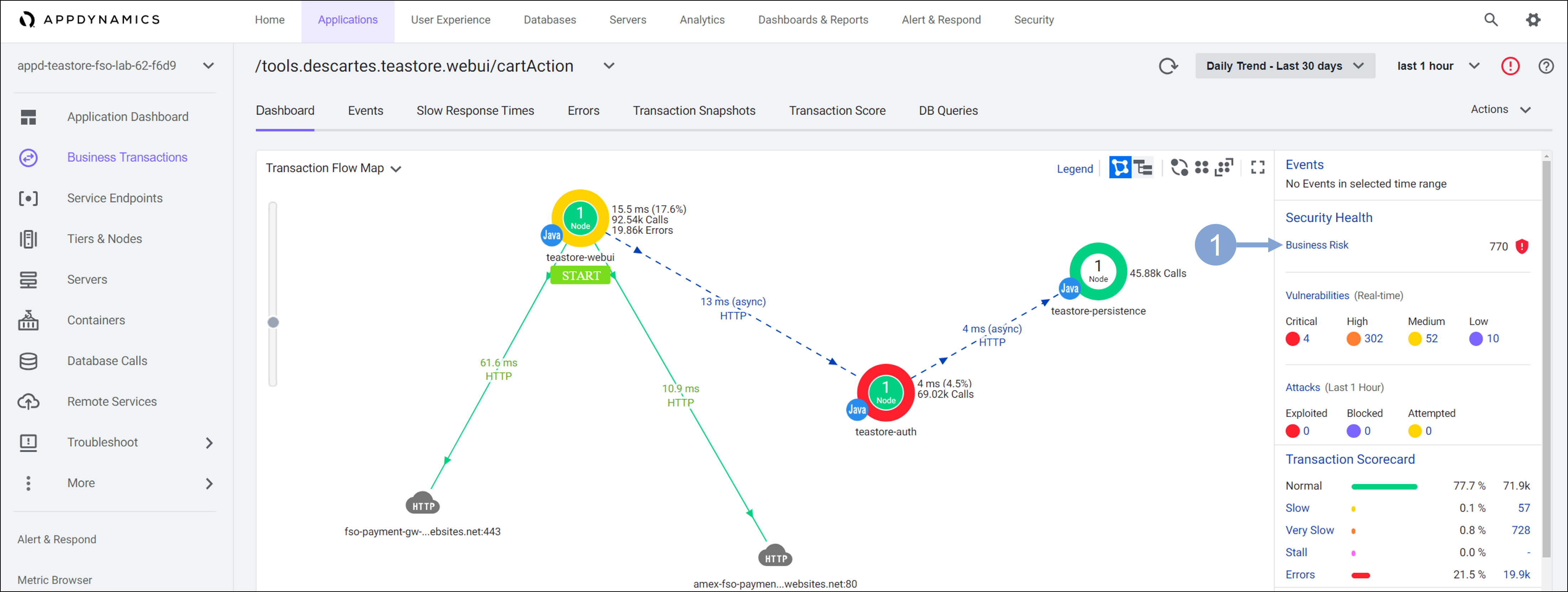Click the Legend link
1568x592 pixels.
[x=1074, y=169]
